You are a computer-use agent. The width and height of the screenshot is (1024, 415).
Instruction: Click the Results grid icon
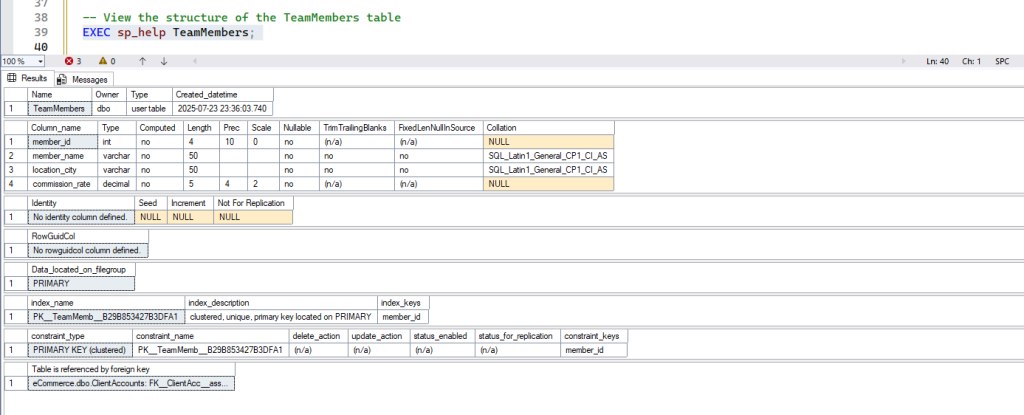(11, 78)
